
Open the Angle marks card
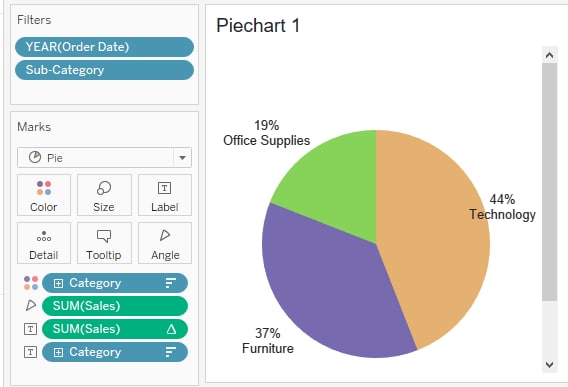(165, 243)
